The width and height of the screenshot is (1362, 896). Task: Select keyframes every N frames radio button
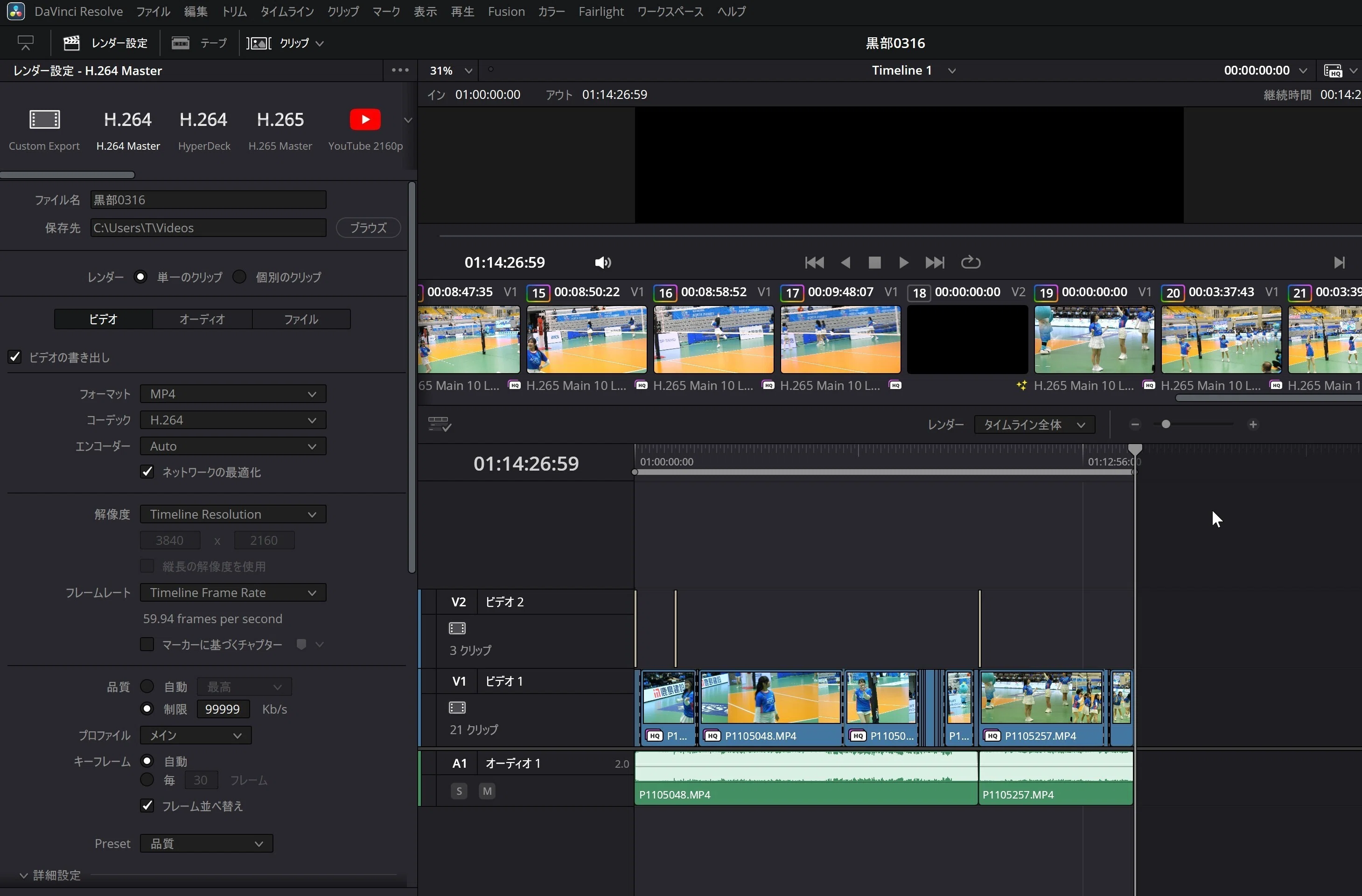(147, 779)
